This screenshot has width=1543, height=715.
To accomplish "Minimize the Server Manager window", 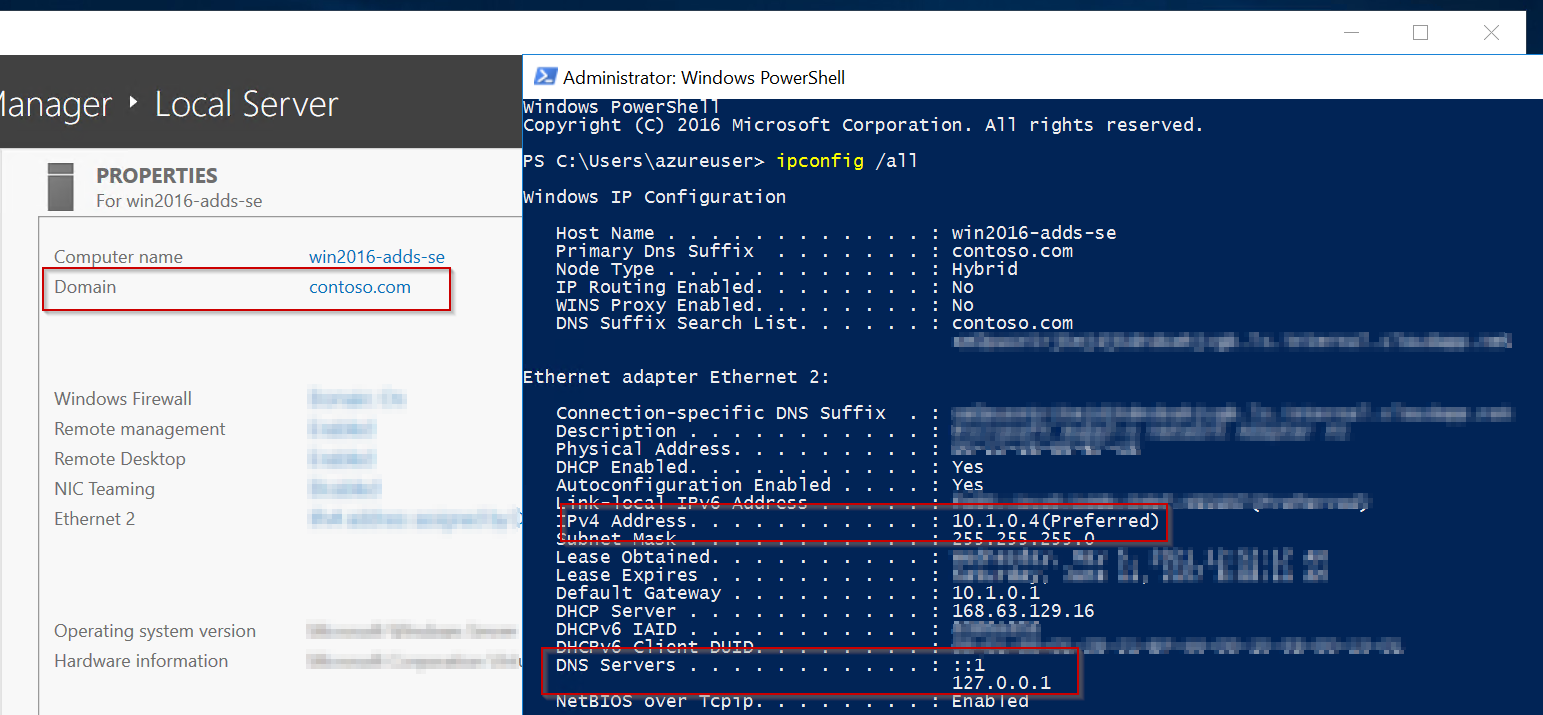I will 1351,33.
